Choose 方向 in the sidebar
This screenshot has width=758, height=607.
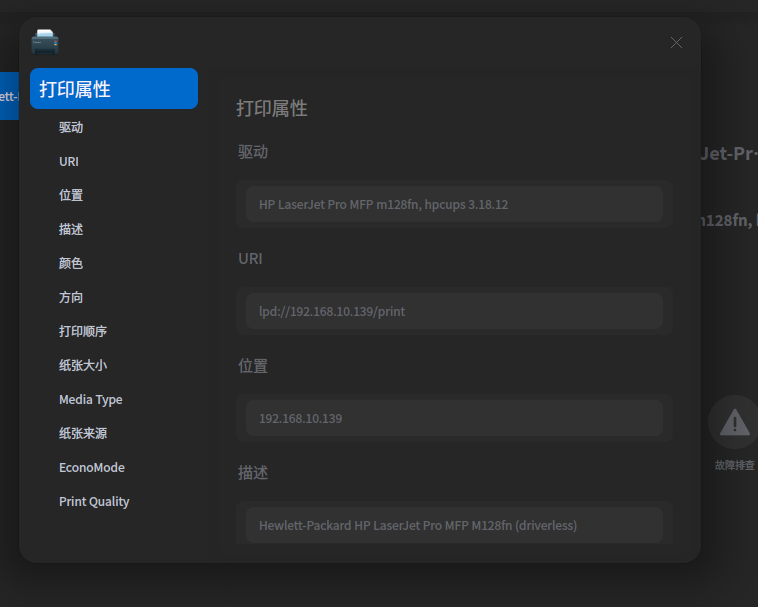tap(71, 297)
